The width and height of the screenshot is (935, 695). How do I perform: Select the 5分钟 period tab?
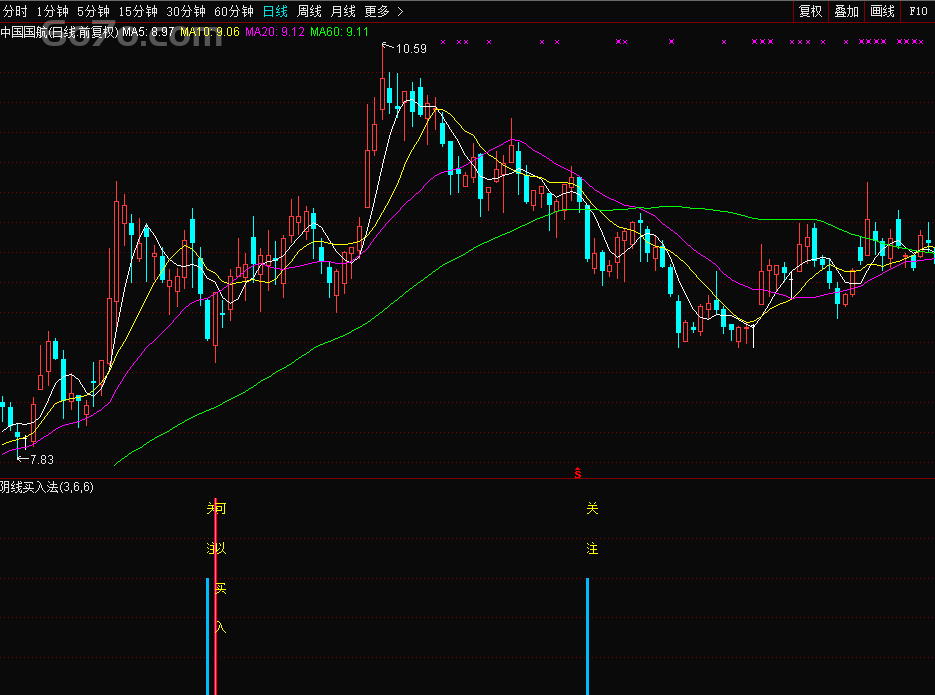click(93, 12)
